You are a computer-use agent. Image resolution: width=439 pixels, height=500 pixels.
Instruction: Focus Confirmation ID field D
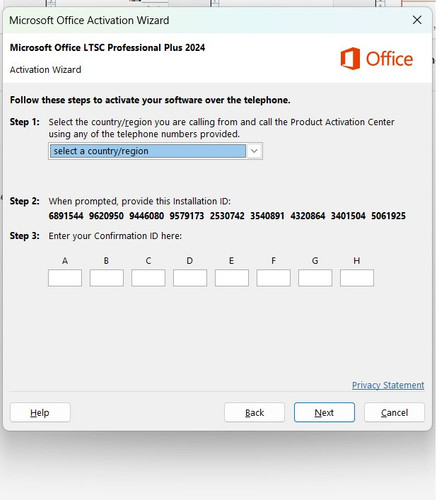tap(190, 278)
